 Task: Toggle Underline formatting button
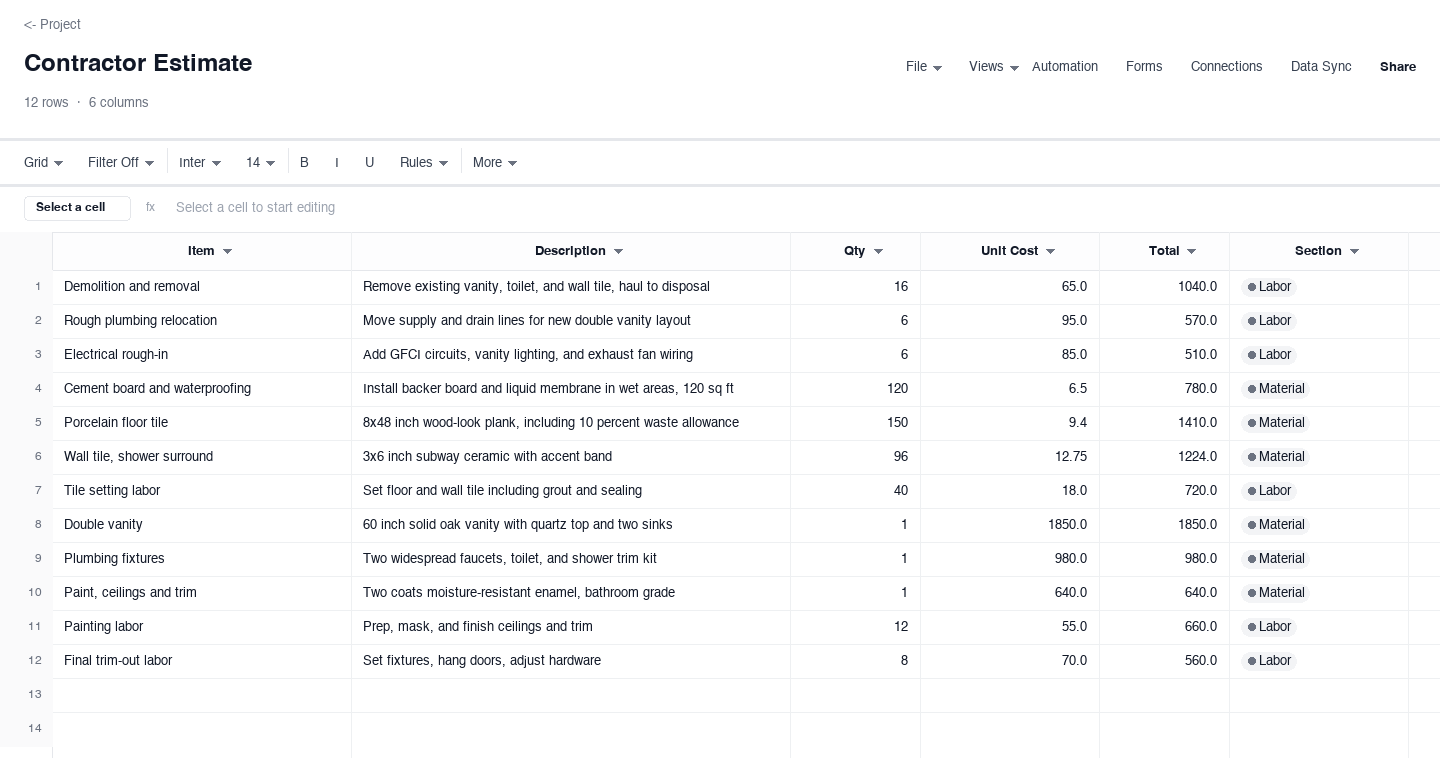369,162
